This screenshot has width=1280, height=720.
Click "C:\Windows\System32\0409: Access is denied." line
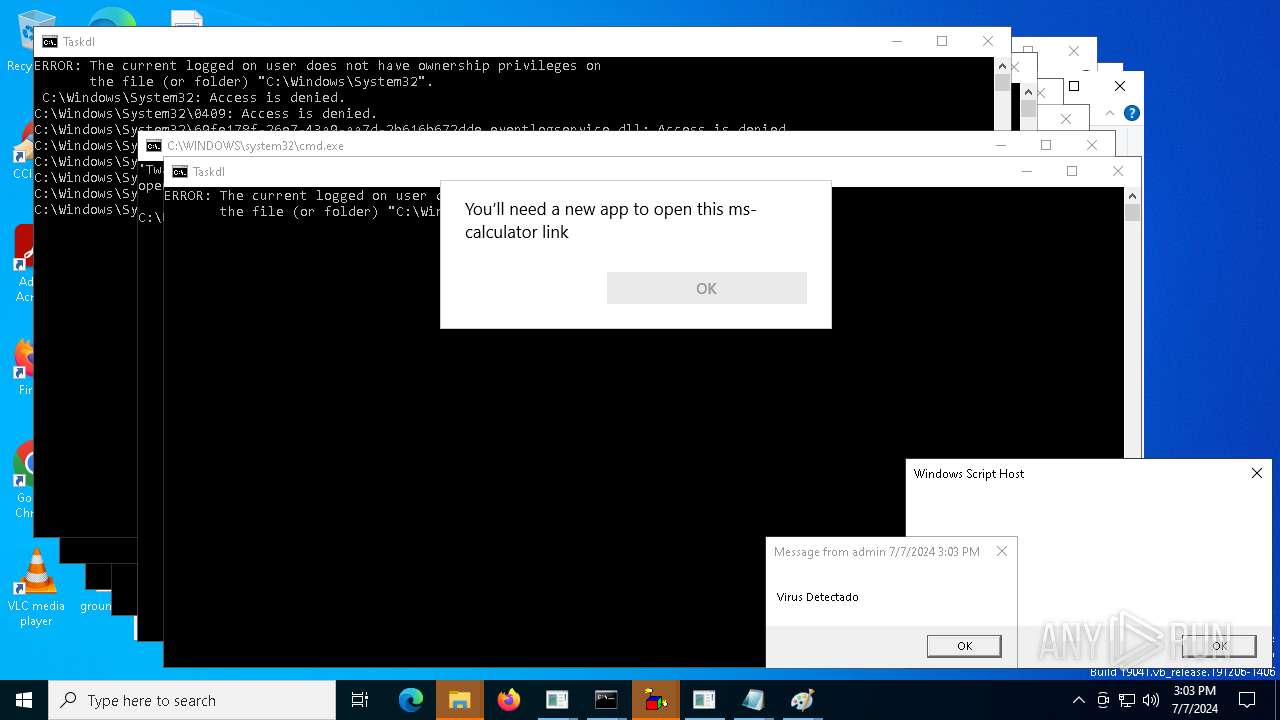(206, 113)
